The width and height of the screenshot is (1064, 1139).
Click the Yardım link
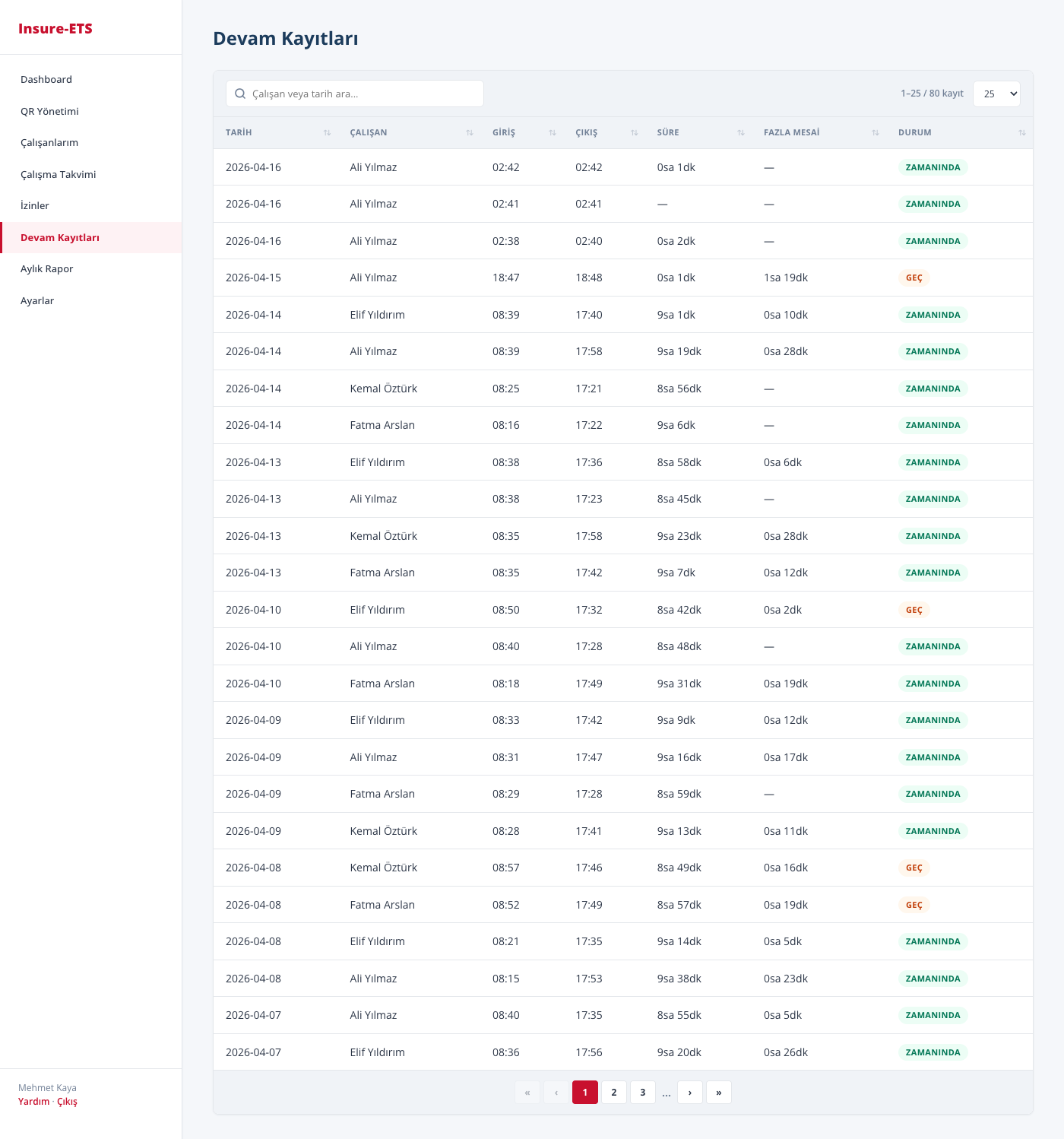[33, 1102]
